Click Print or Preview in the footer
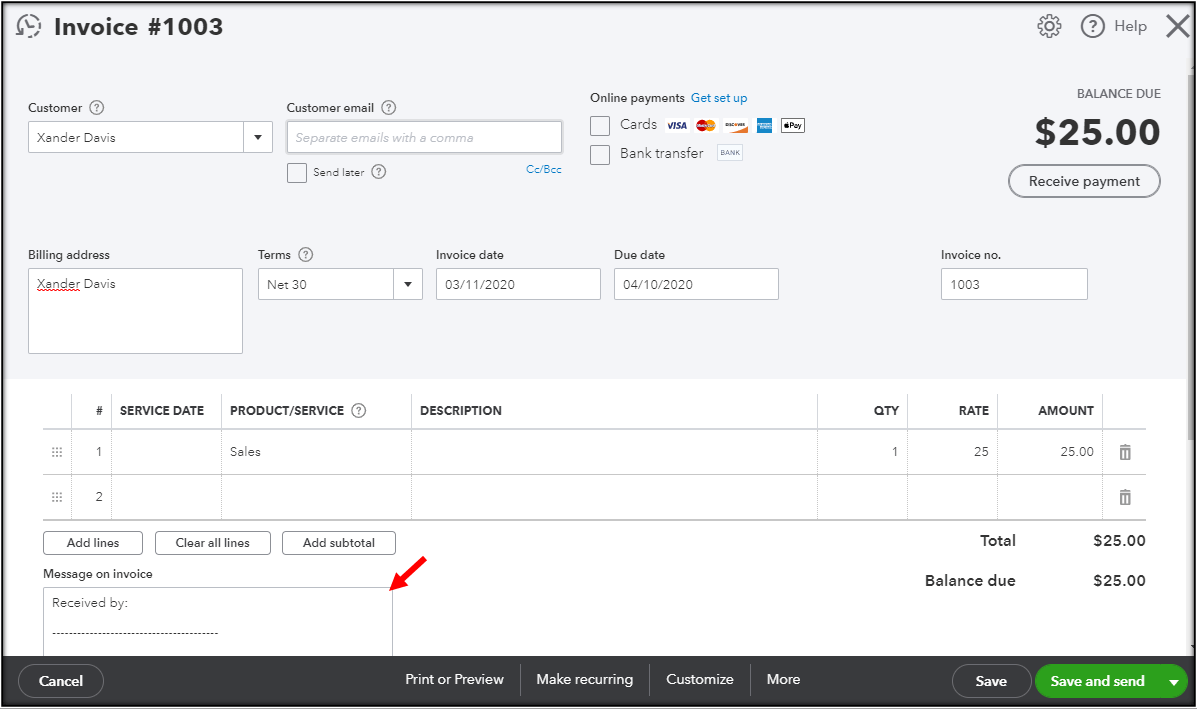This screenshot has height=709, width=1197. (454, 679)
